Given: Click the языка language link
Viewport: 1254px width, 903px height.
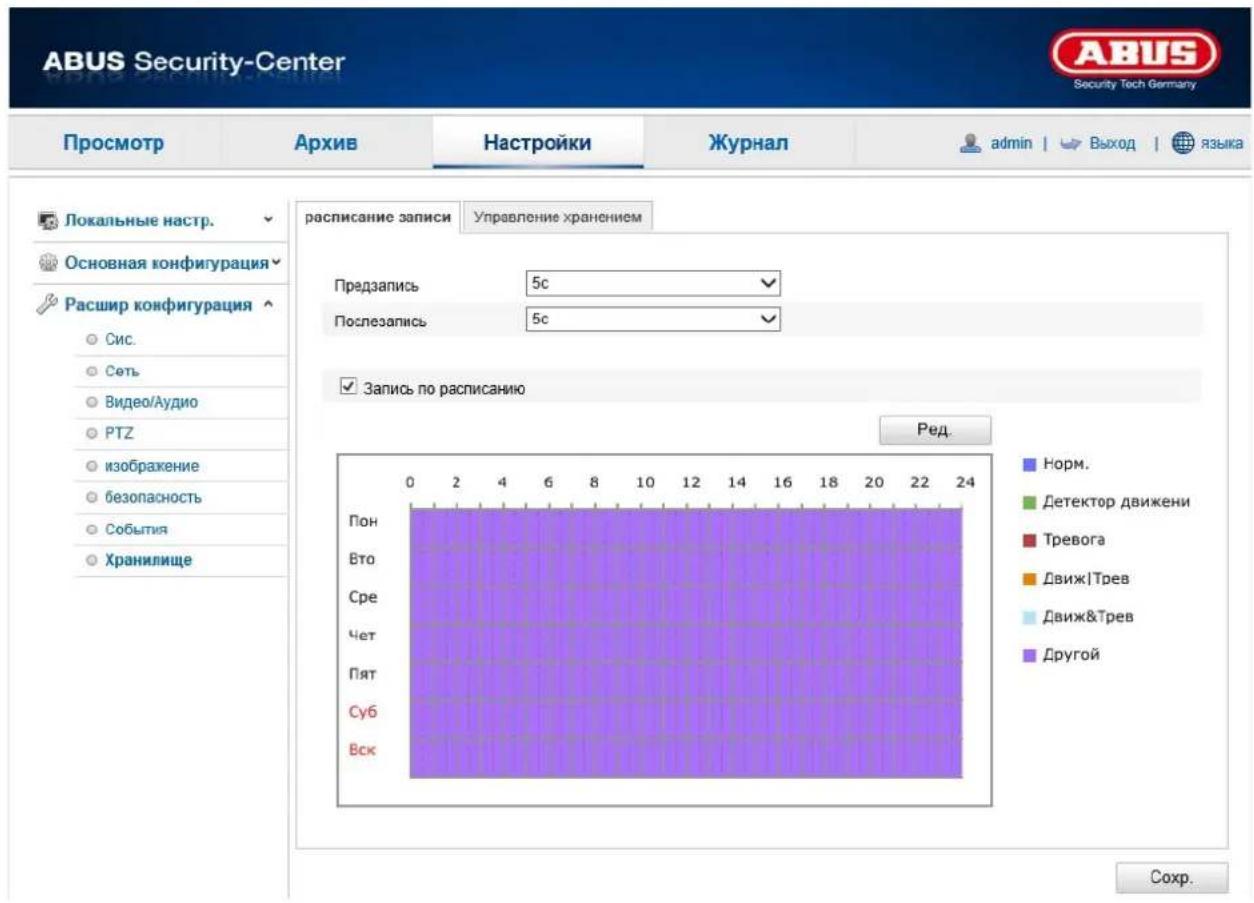Looking at the screenshot, I should tap(1221, 144).
